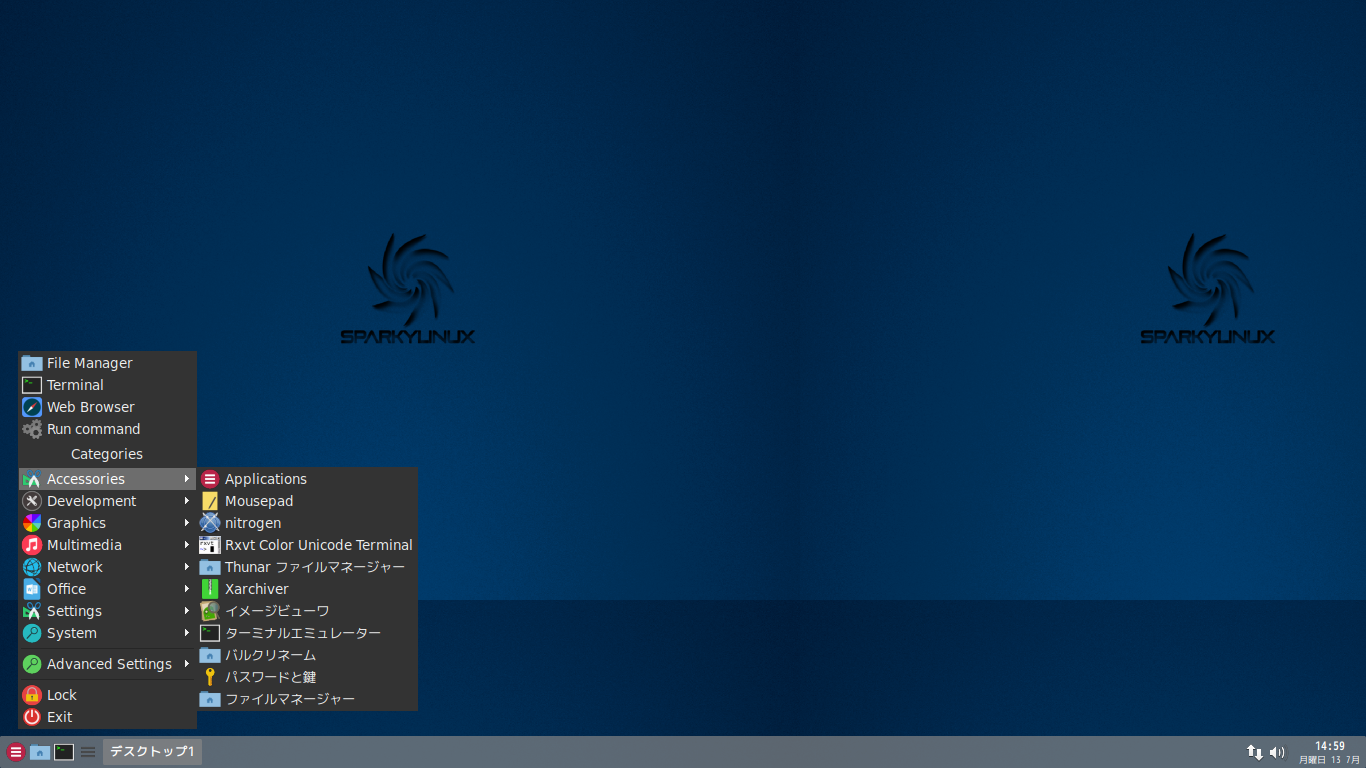Launch Terminal from the menu text
This screenshot has width=1366, height=768.
coord(75,385)
